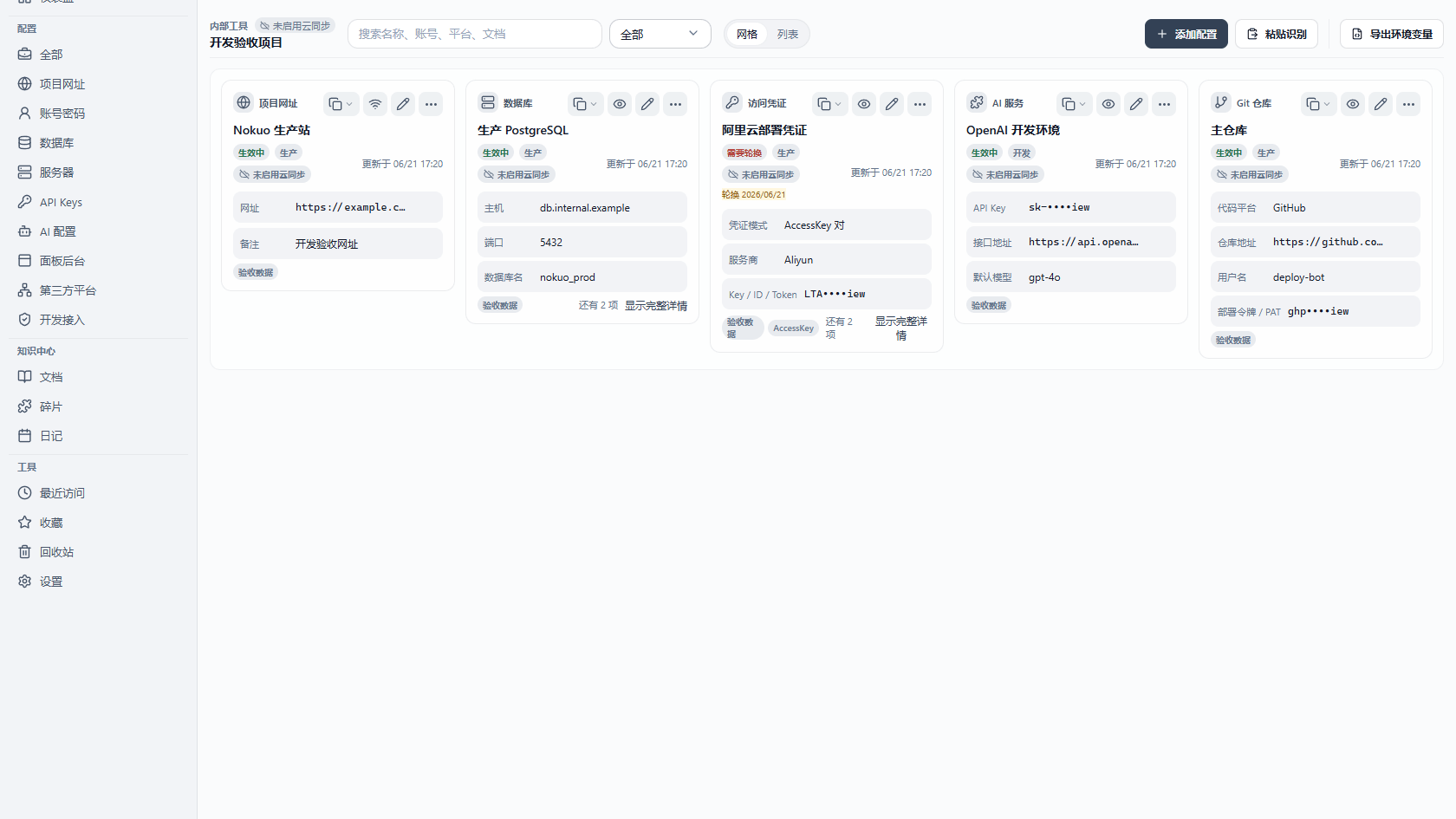The image size is (1456, 819).
Task: Open more options on 主仓库 card
Action: 1408,104
